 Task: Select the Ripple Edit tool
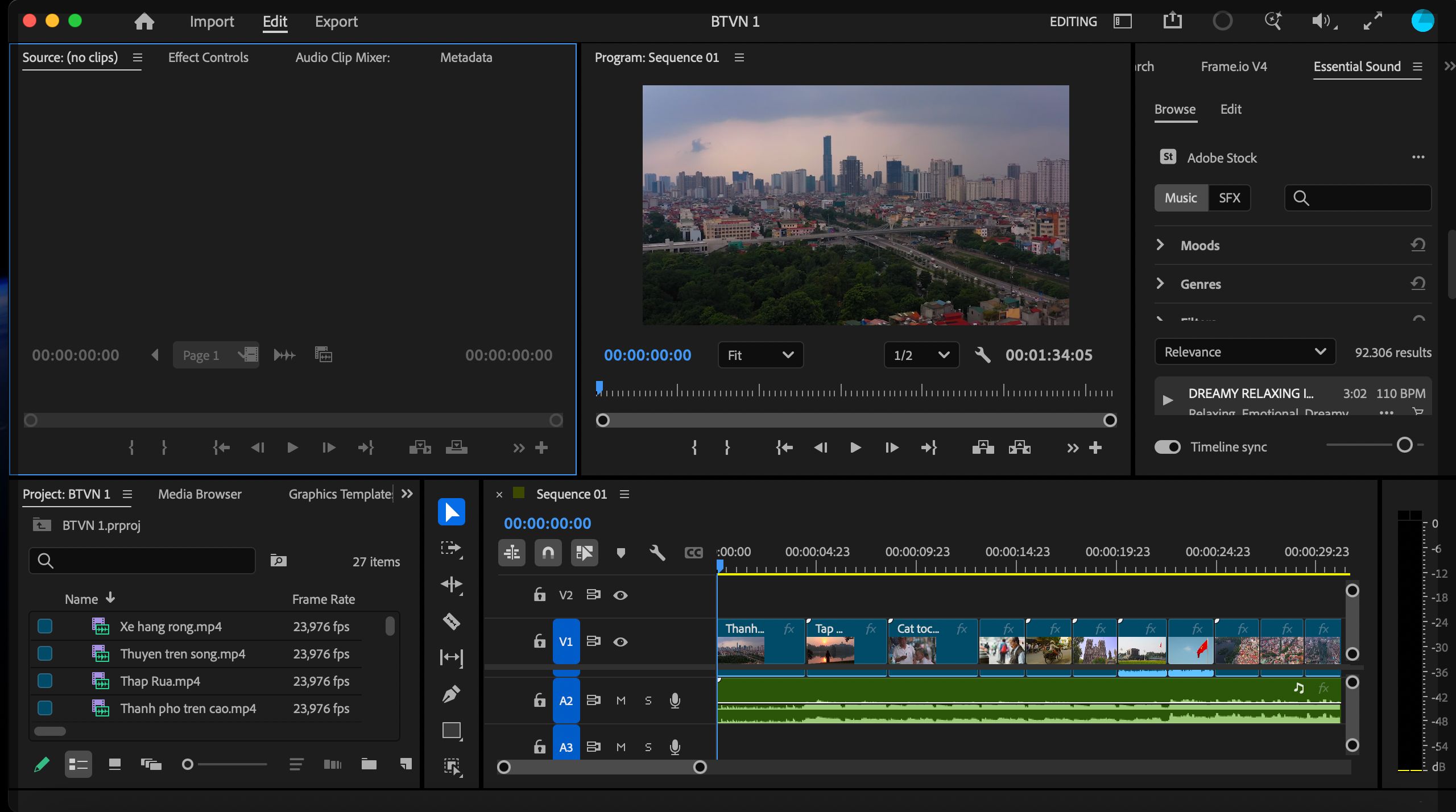452,585
